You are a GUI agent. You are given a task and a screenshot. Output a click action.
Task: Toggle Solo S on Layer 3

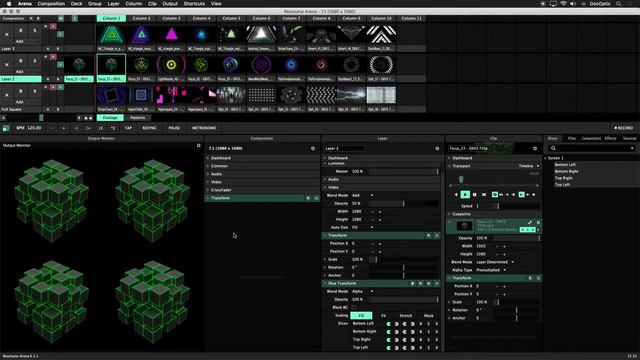[x=35, y=31]
